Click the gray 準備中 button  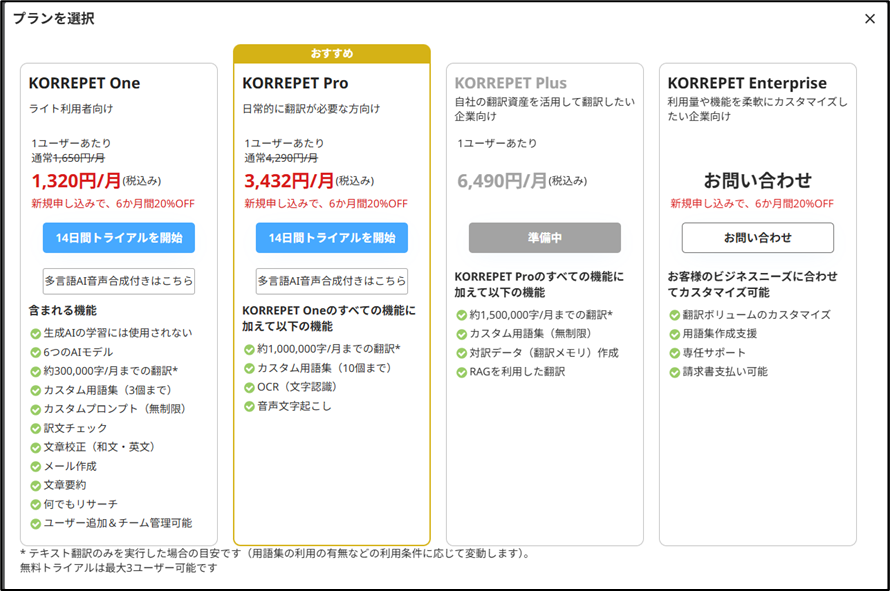point(545,238)
